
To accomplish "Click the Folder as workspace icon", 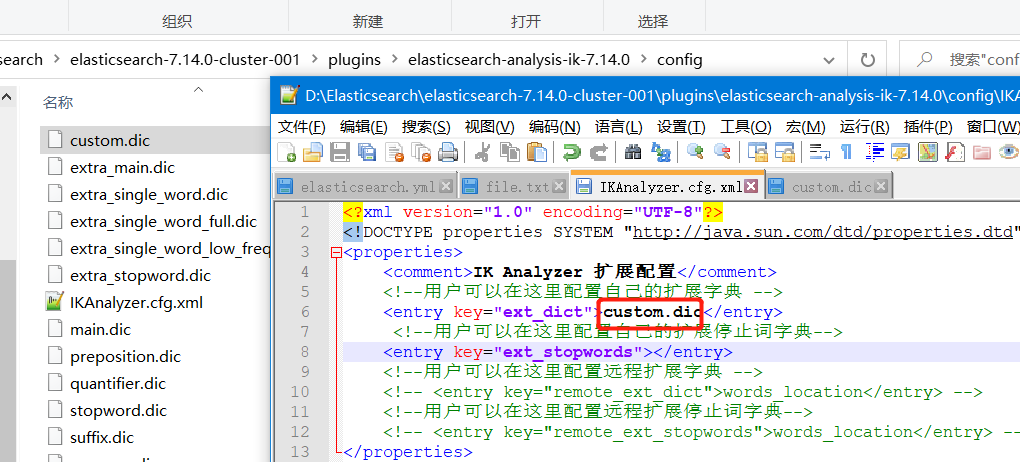I will (982, 152).
